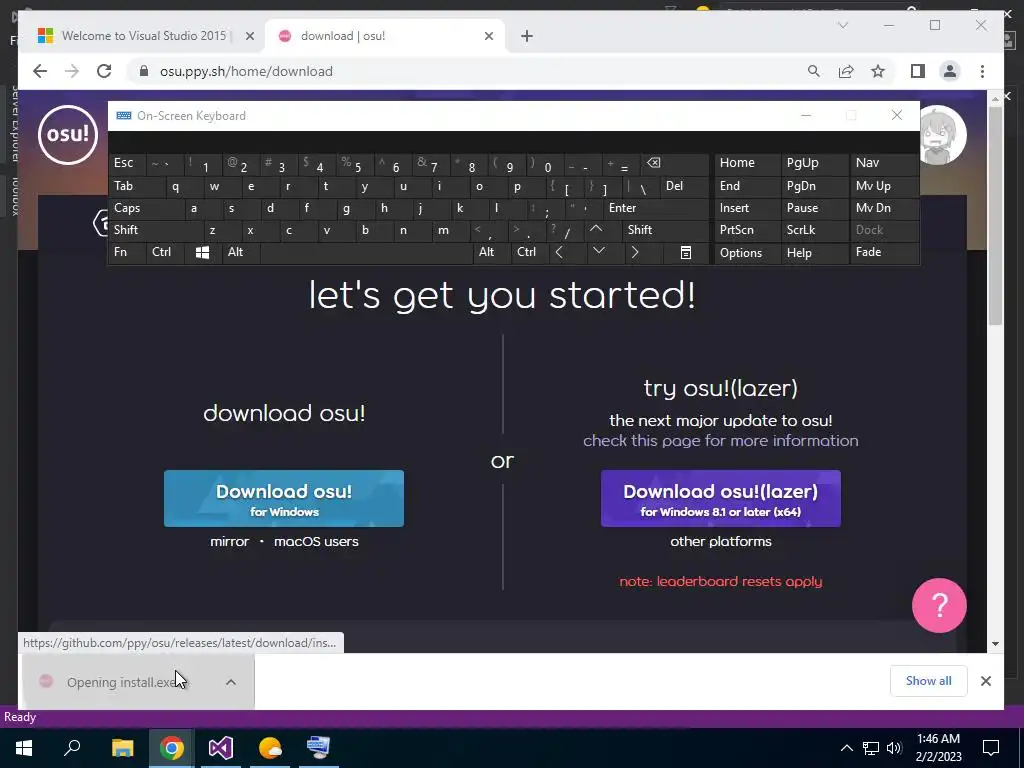Image resolution: width=1024 pixels, height=768 pixels.
Task: Bookmark this page with the star icon
Action: coord(878,71)
